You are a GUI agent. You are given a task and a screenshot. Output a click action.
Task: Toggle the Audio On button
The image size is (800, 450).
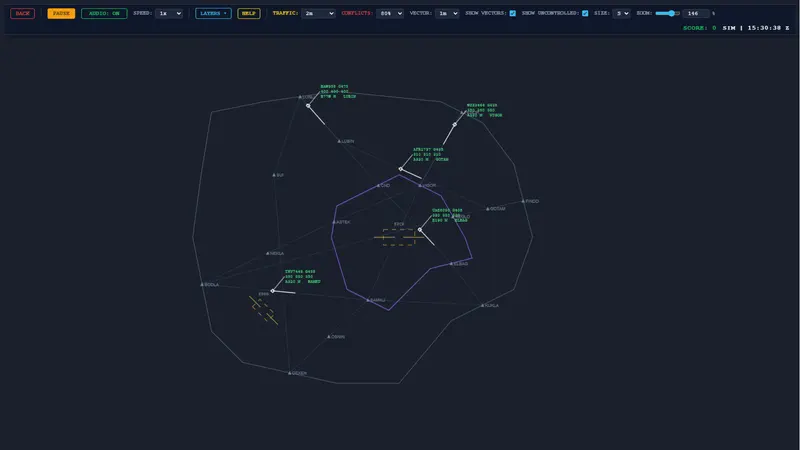[104, 13]
